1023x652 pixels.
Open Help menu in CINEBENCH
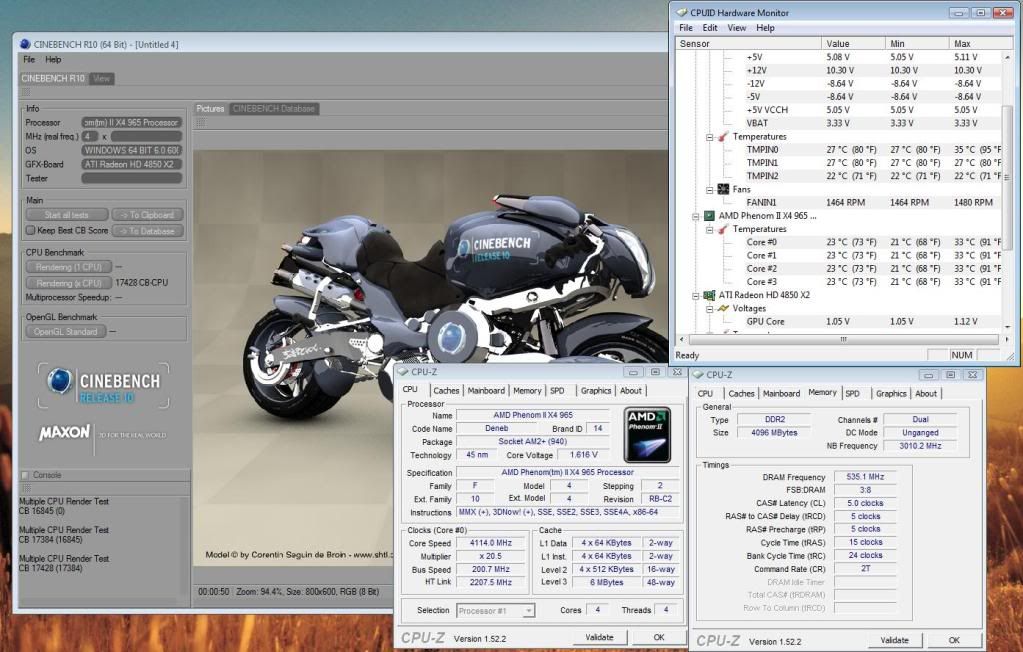click(53, 59)
